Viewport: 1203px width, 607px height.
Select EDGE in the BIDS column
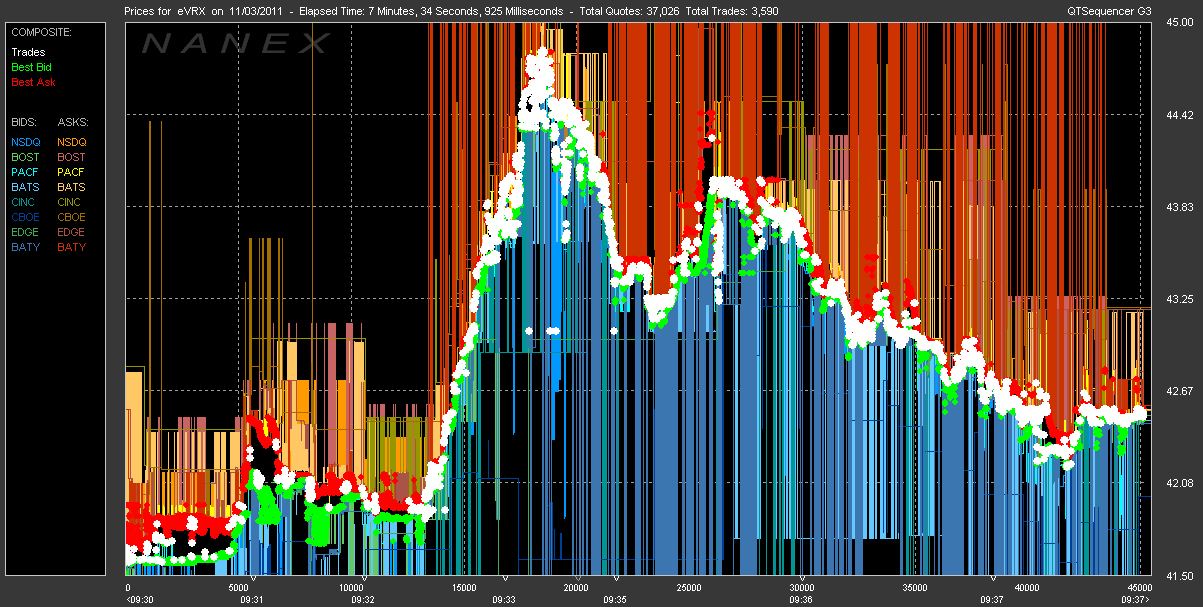pos(25,232)
